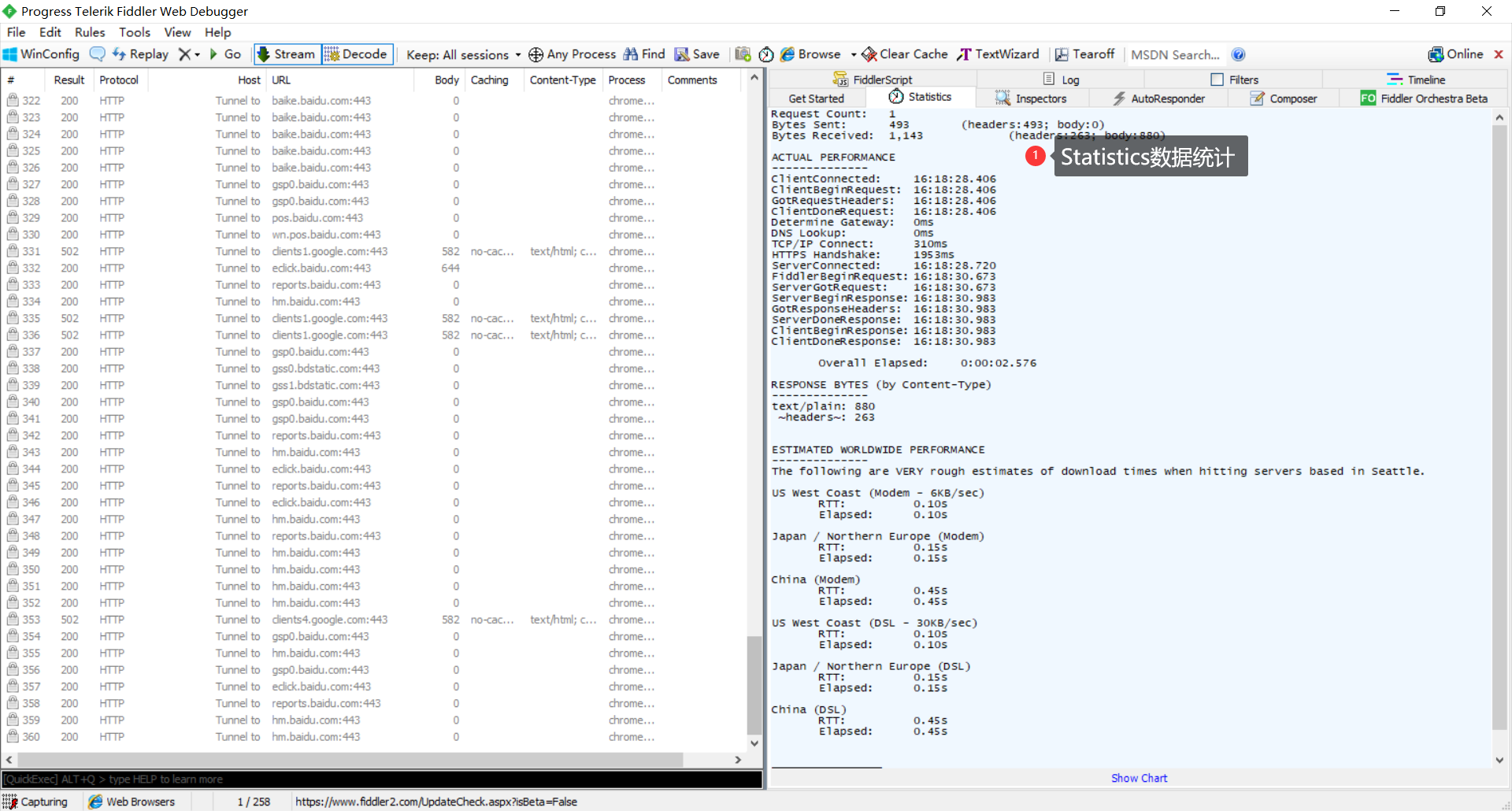Open the Rules menu
The width and height of the screenshot is (1512, 811).
[90, 32]
